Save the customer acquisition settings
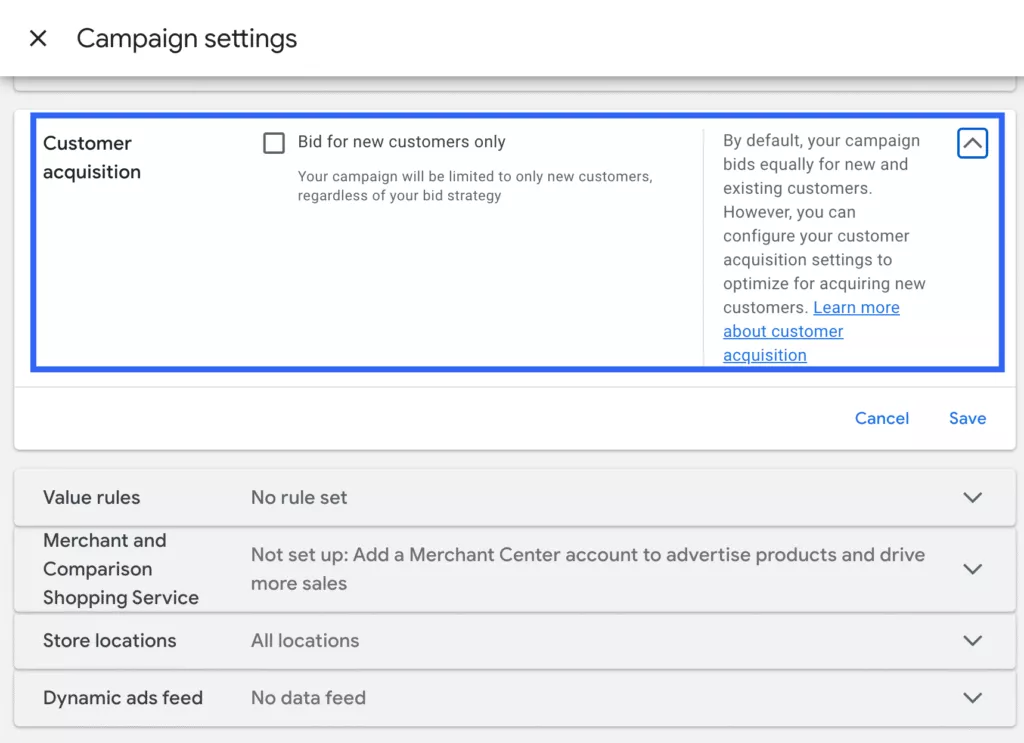The height and width of the screenshot is (743, 1024). coord(967,419)
